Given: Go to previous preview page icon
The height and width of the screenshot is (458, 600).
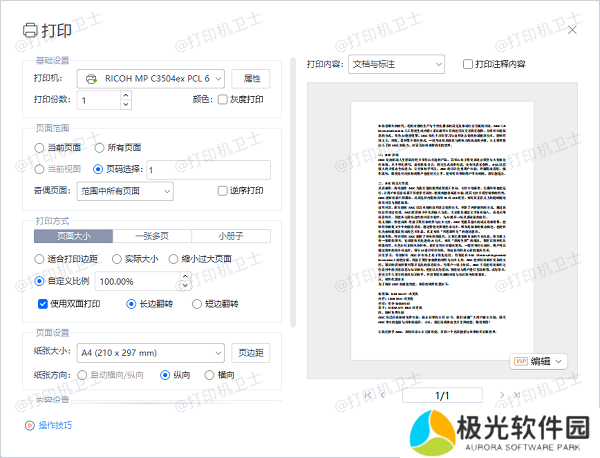Looking at the screenshot, I should tap(383, 395).
